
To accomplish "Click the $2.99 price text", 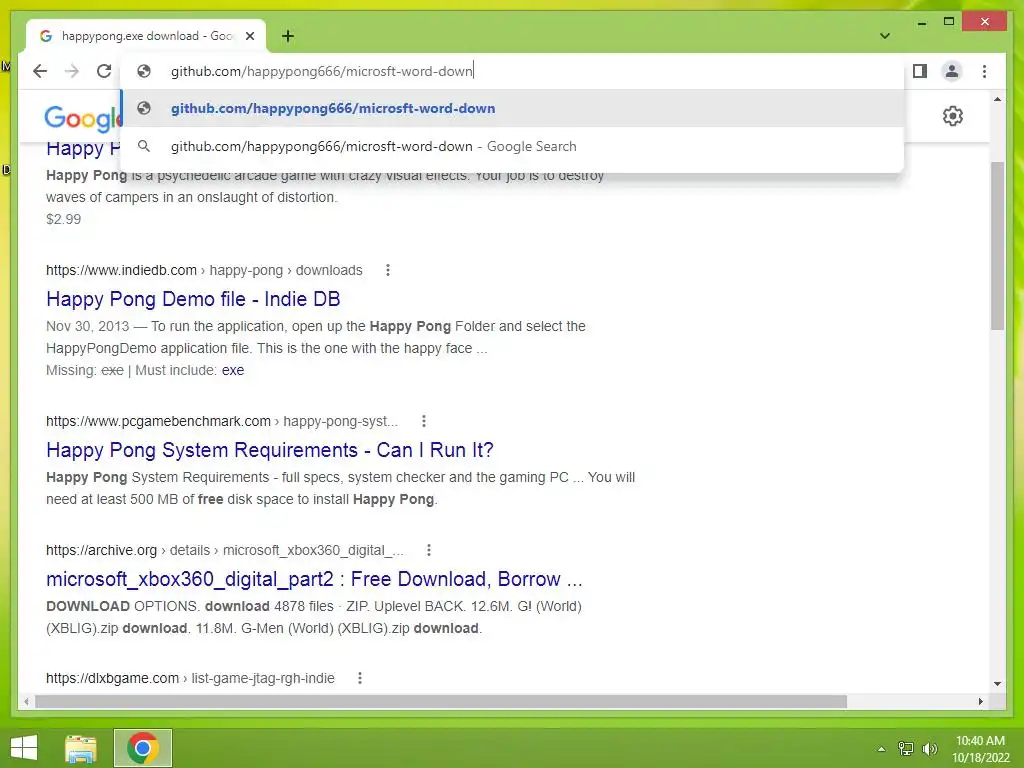I will point(63,219).
